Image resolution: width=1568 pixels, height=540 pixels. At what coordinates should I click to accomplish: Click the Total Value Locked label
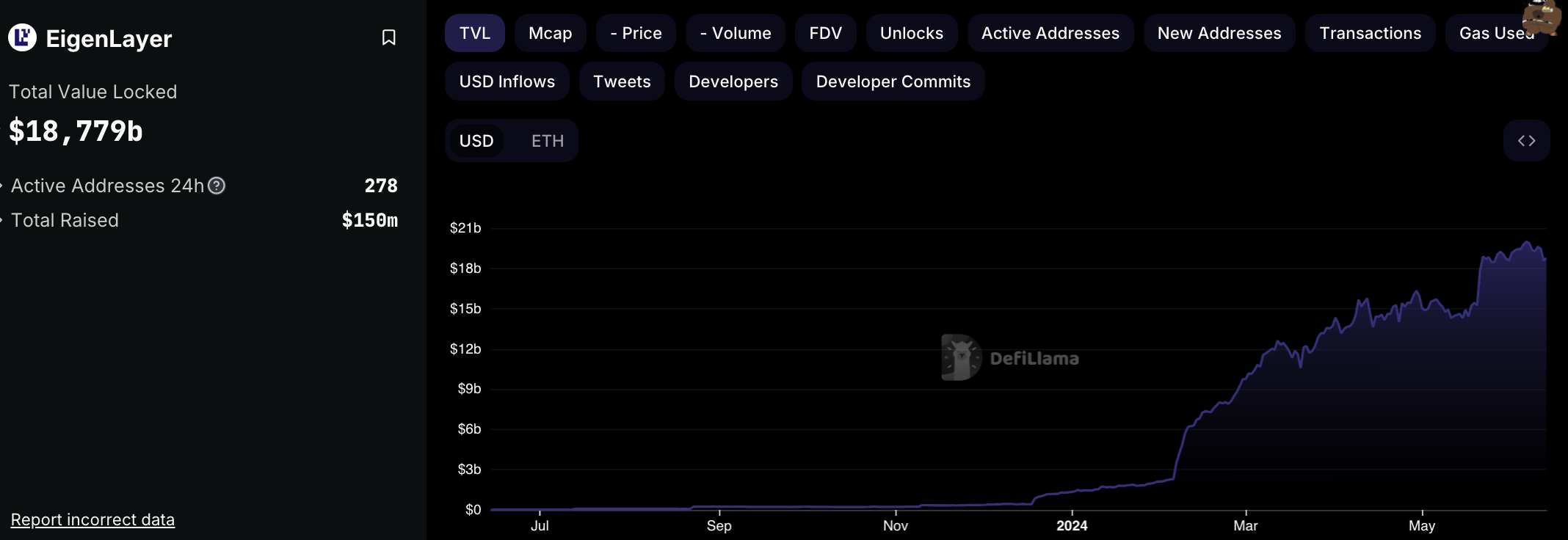(x=92, y=92)
